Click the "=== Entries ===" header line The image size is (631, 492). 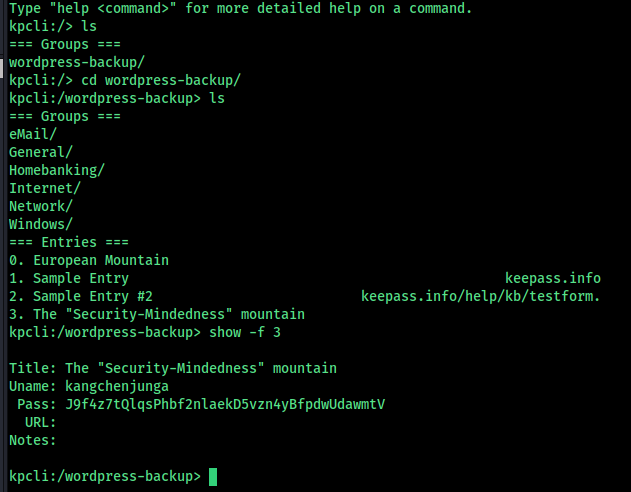click(x=69, y=242)
